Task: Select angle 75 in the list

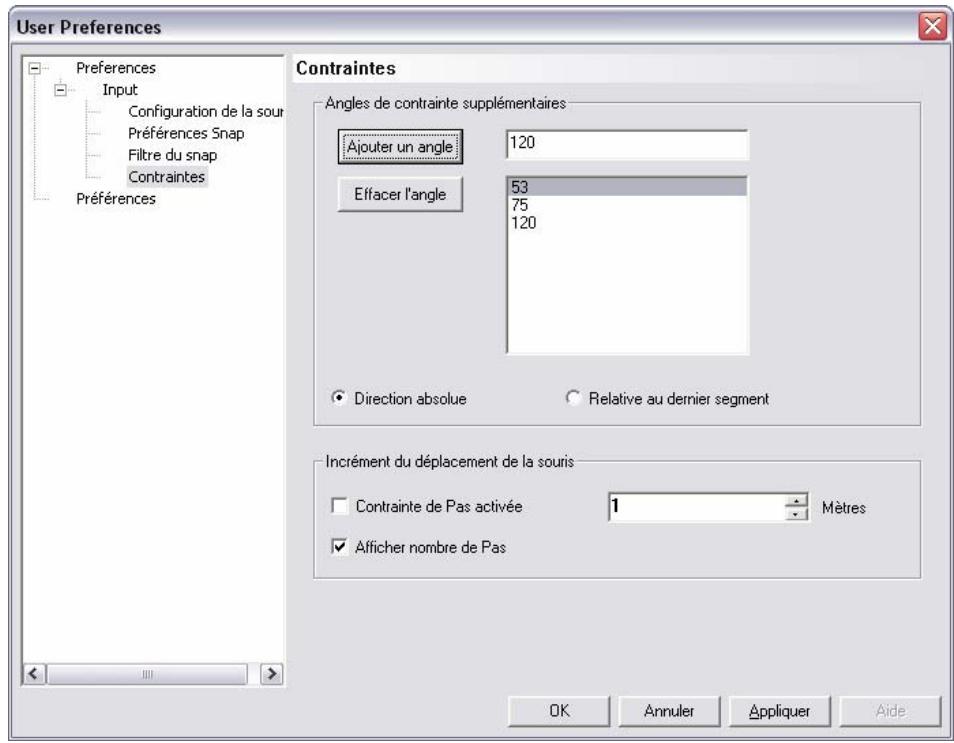Action: coord(518,205)
